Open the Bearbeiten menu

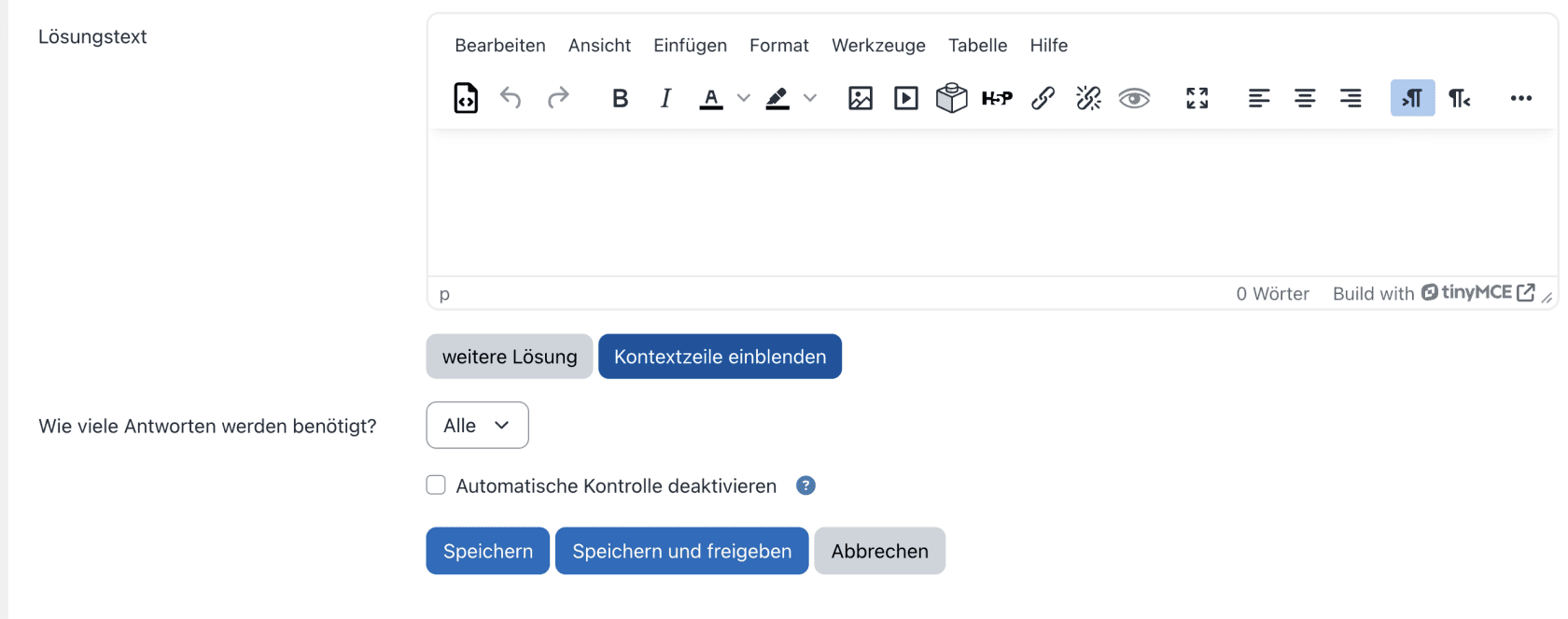pos(500,45)
